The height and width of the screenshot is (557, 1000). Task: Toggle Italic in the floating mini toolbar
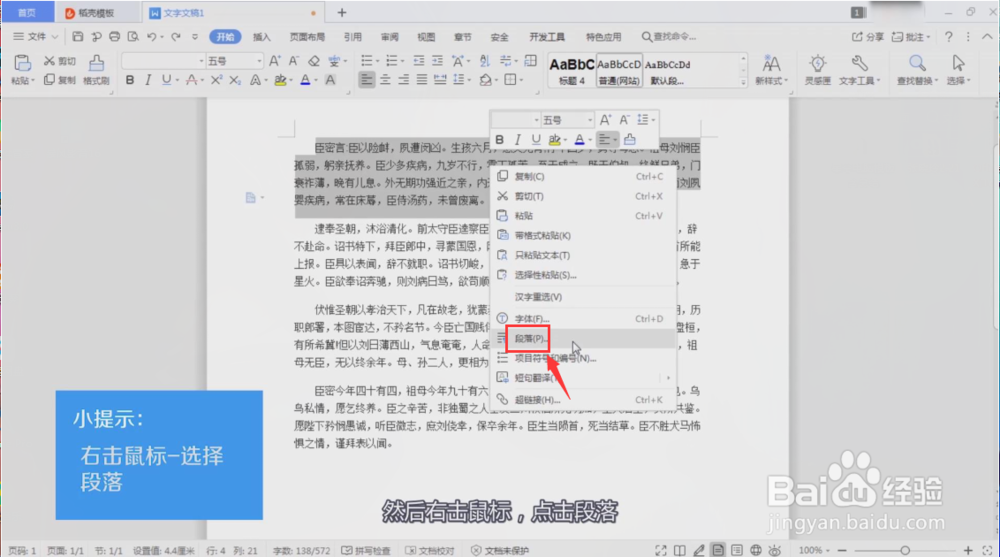coord(518,140)
